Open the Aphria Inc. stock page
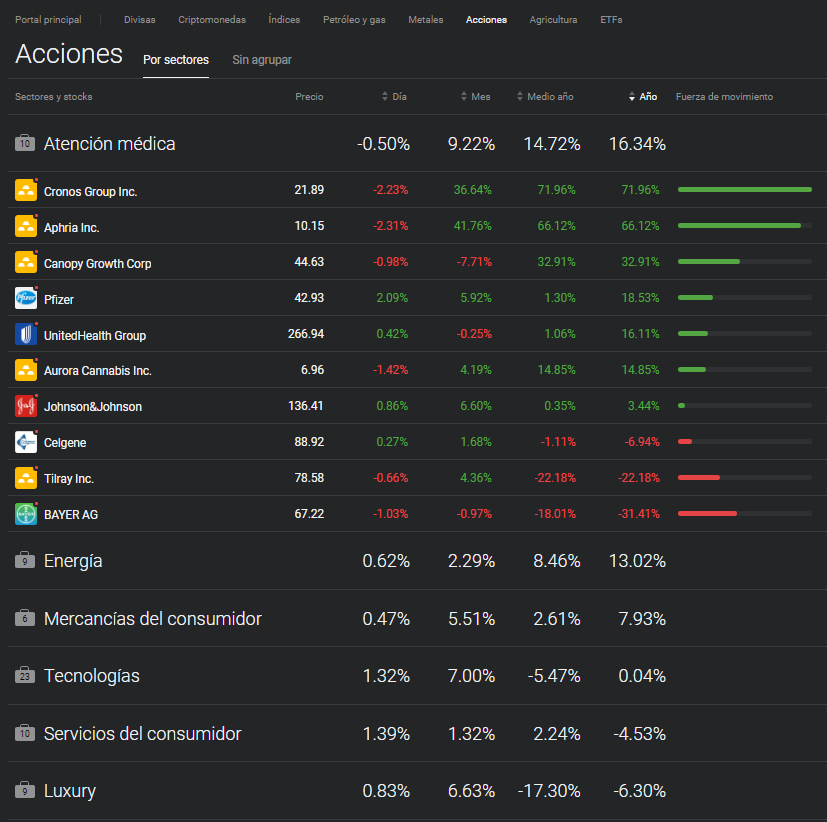Screen dimensions: 827x822 tap(71, 227)
